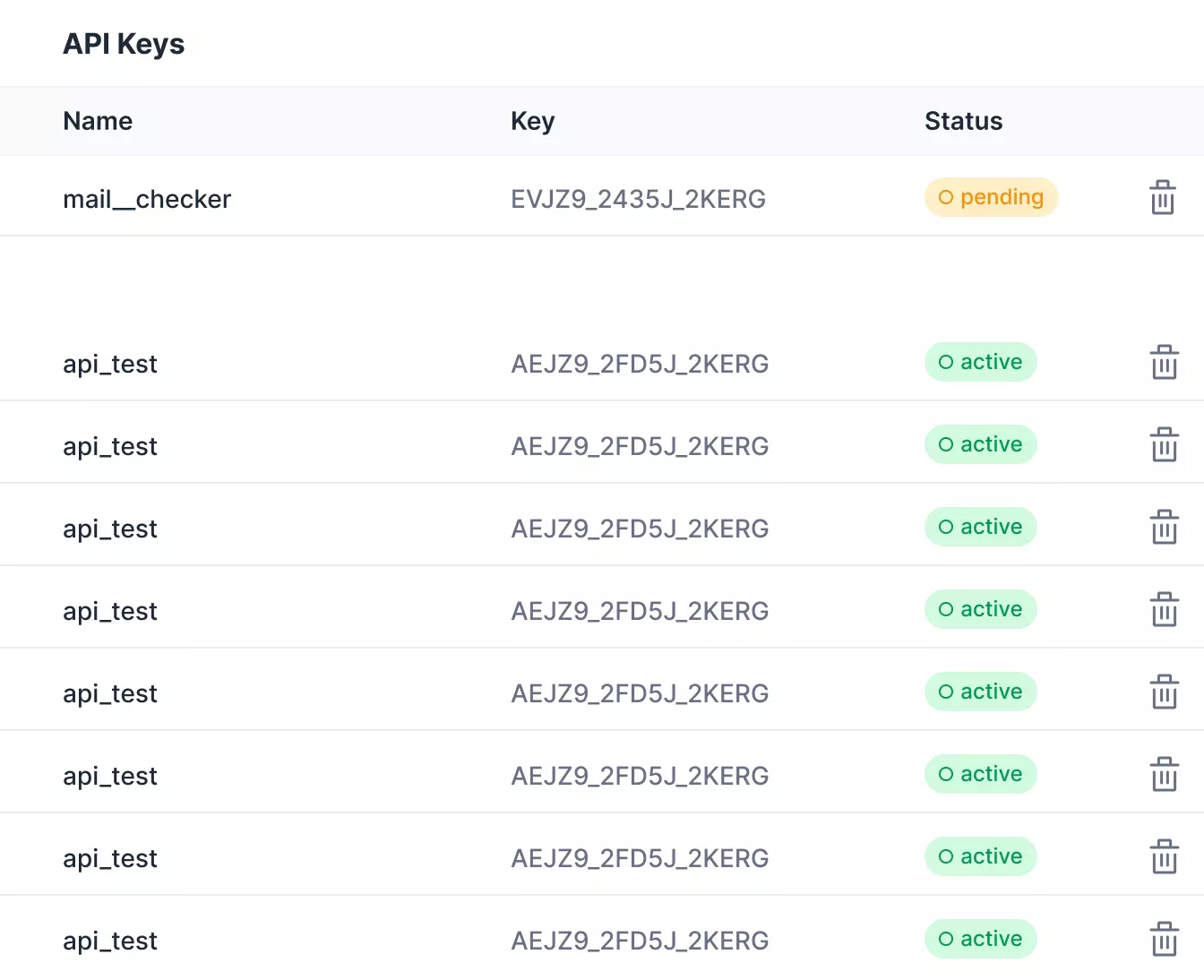Select the mail__checker name

click(x=147, y=199)
